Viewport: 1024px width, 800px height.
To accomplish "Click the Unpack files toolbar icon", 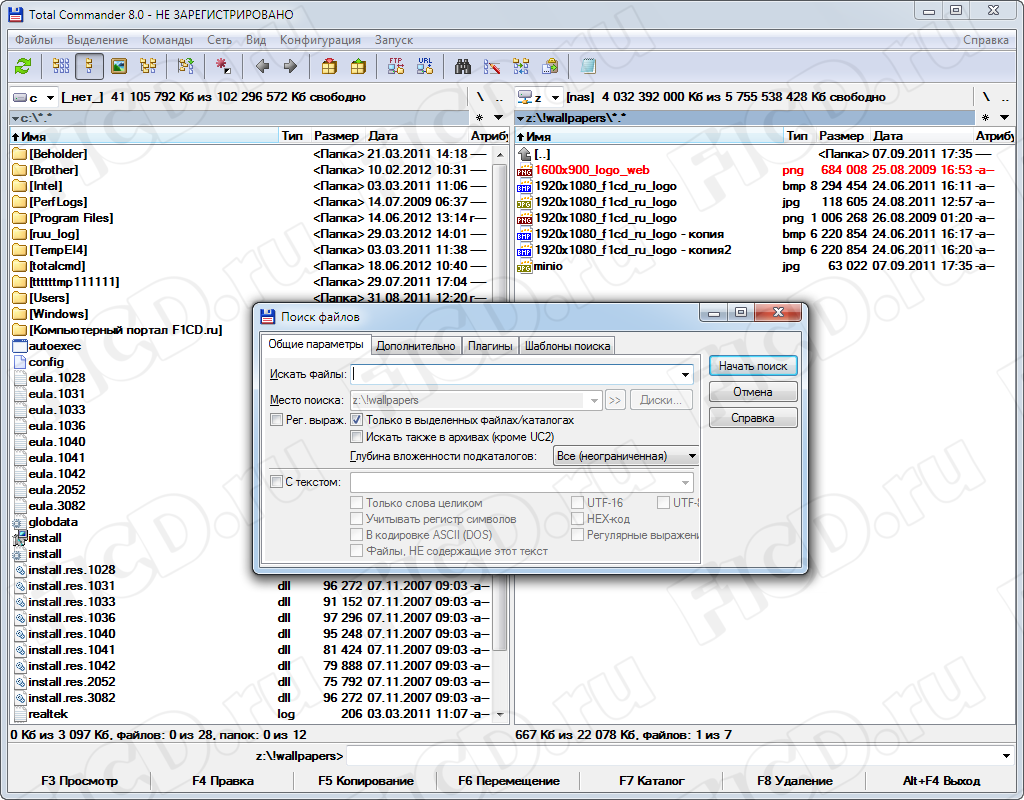I will point(359,66).
